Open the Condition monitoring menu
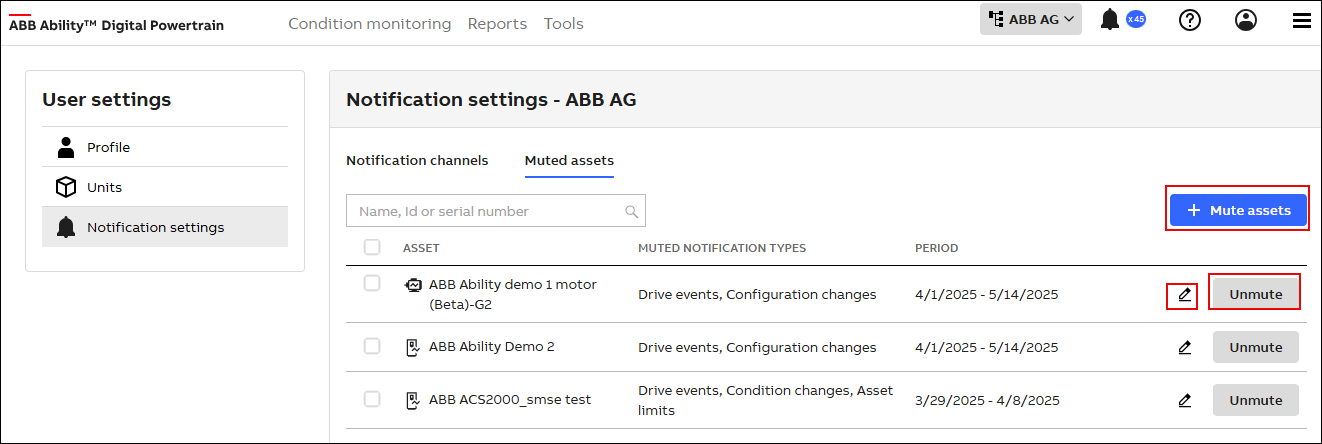 pyautogui.click(x=369, y=23)
